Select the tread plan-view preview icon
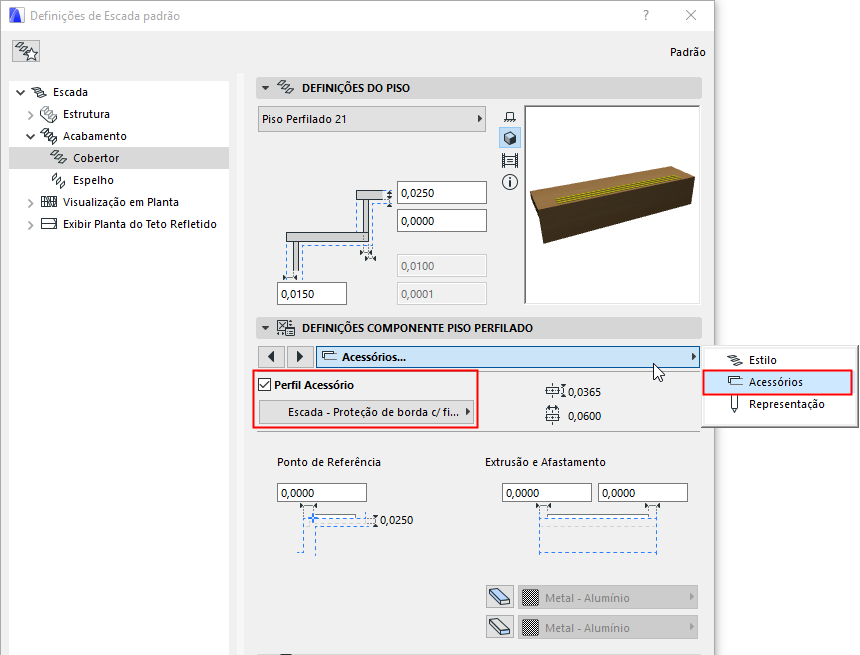Viewport: 860px width, 655px height. tap(510, 116)
